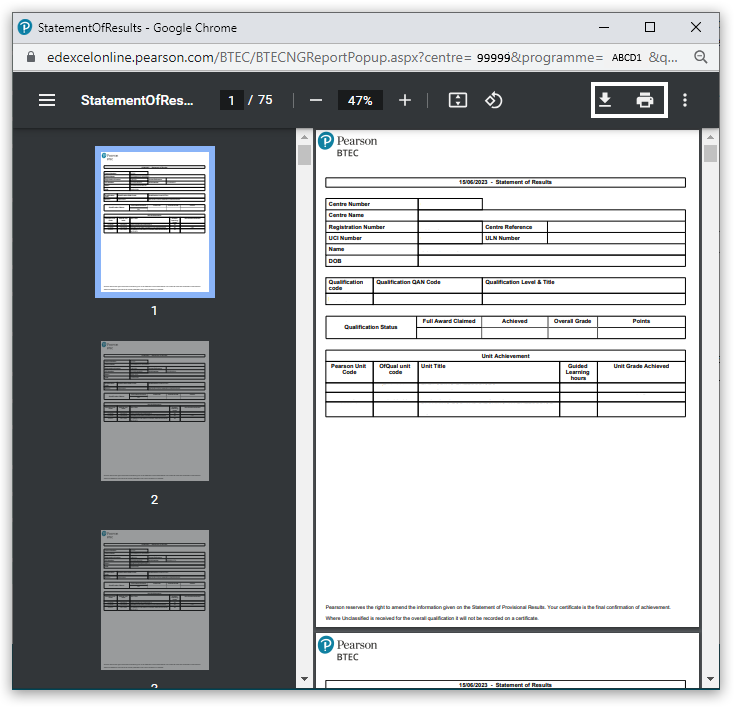This screenshot has height=708, width=738.
Task: Select page 2 thumbnail
Action: pyautogui.click(x=154, y=410)
